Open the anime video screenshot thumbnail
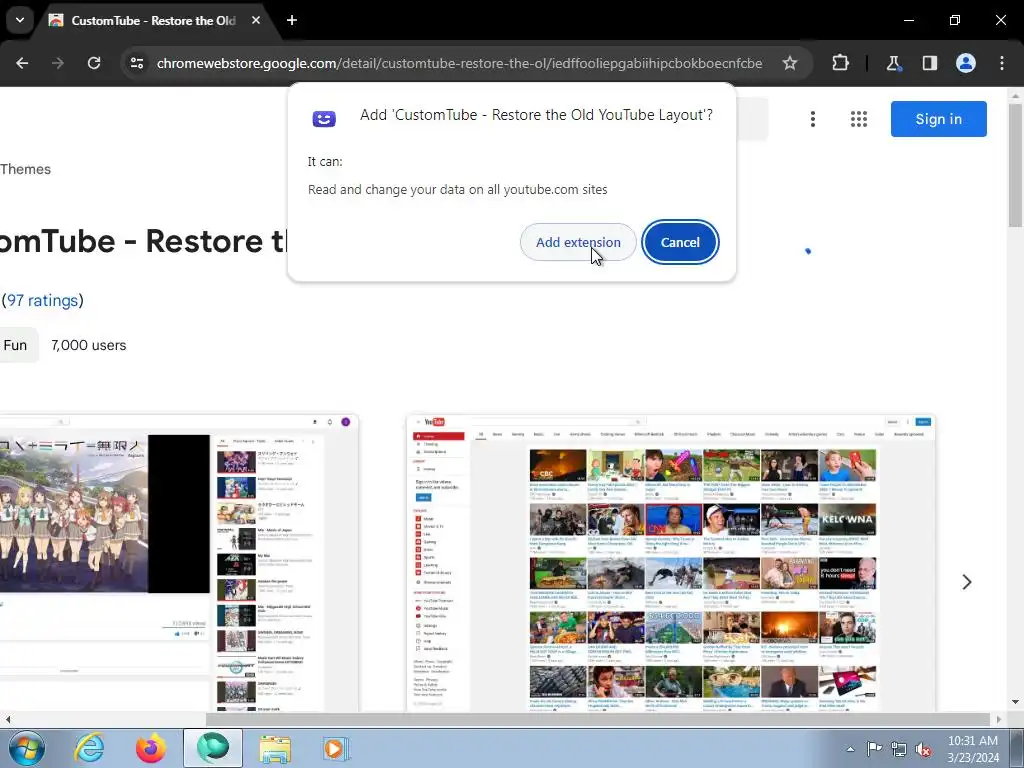 [x=179, y=563]
